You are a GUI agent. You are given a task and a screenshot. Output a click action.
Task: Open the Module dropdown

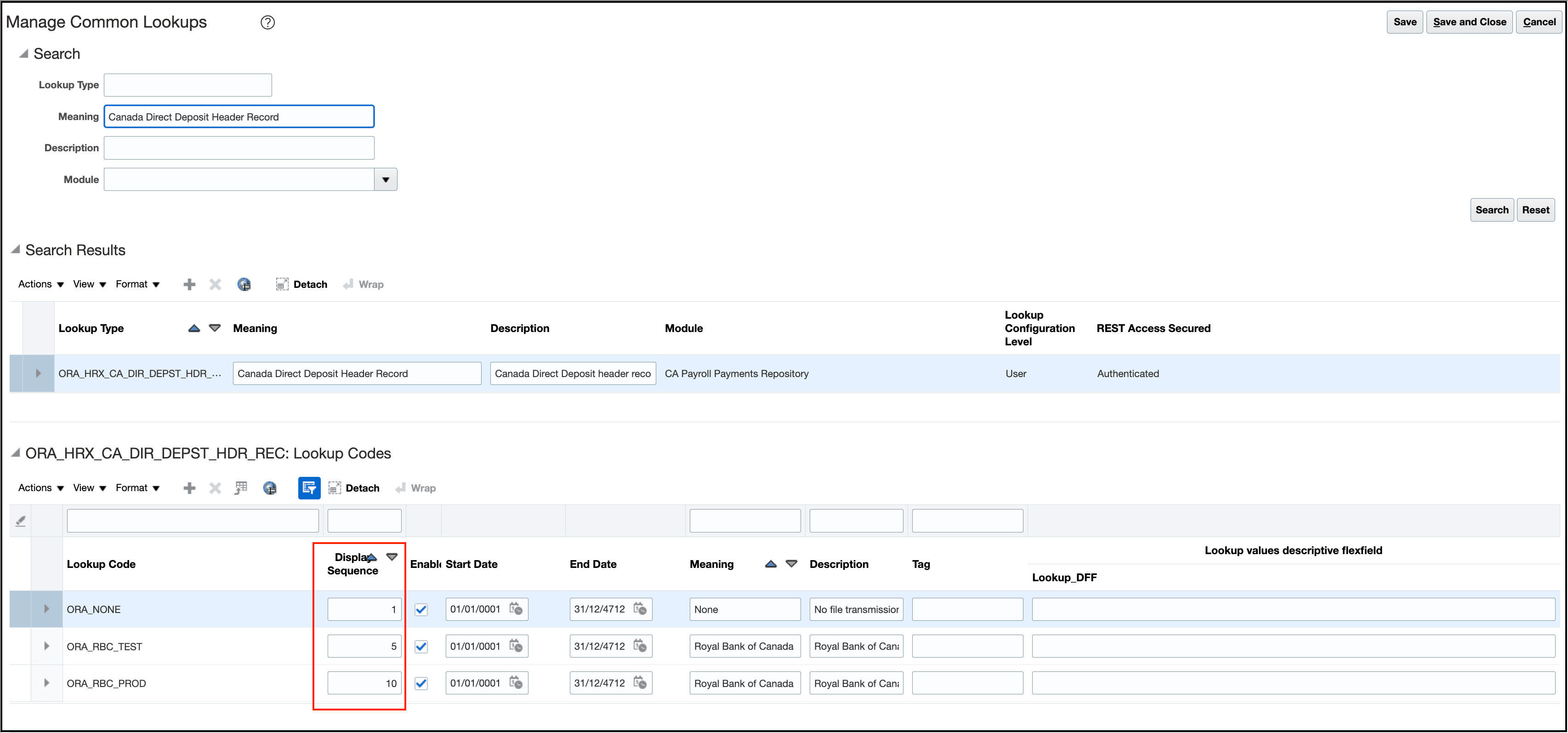[385, 180]
